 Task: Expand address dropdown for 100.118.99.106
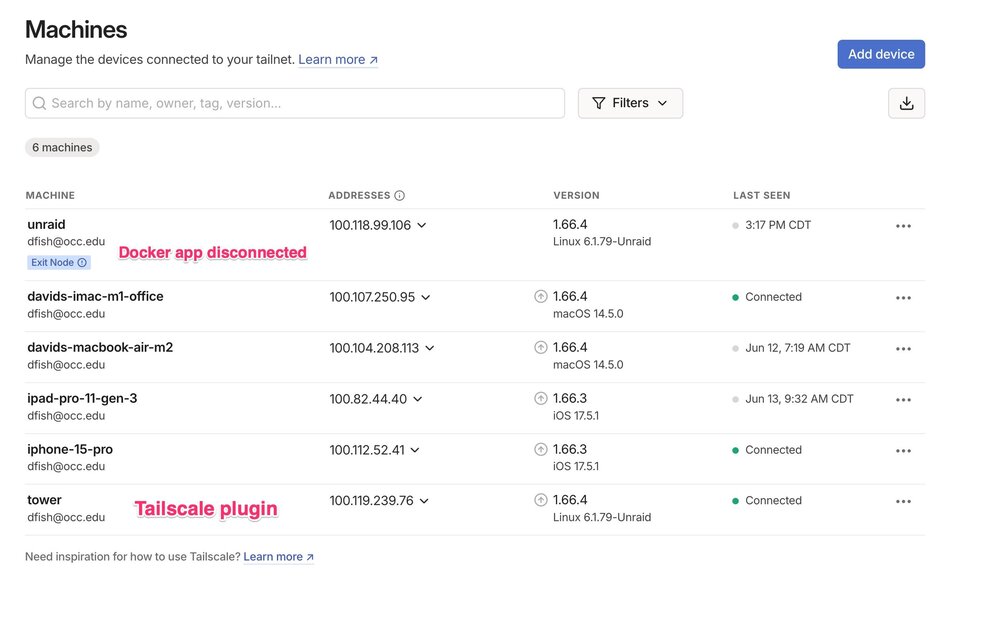click(422, 225)
